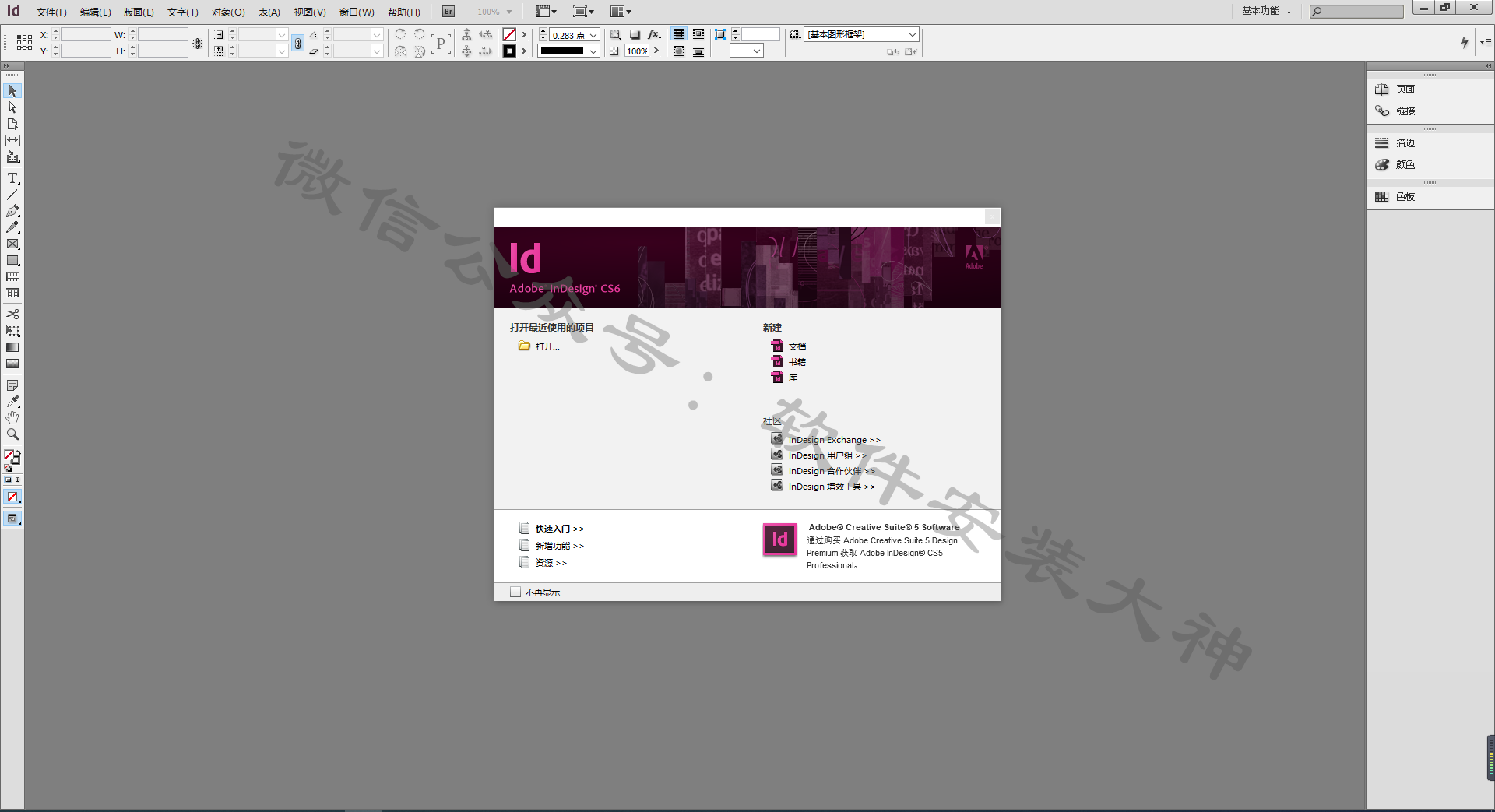Toggle constrain width and height proportions
This screenshot has width=1495, height=812.
pos(198,44)
